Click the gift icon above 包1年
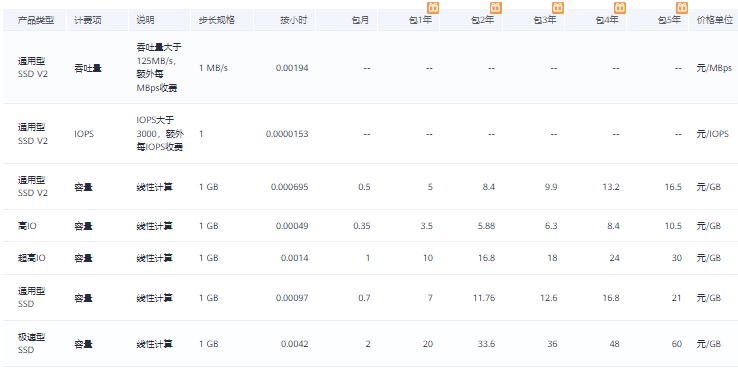 coord(433,8)
